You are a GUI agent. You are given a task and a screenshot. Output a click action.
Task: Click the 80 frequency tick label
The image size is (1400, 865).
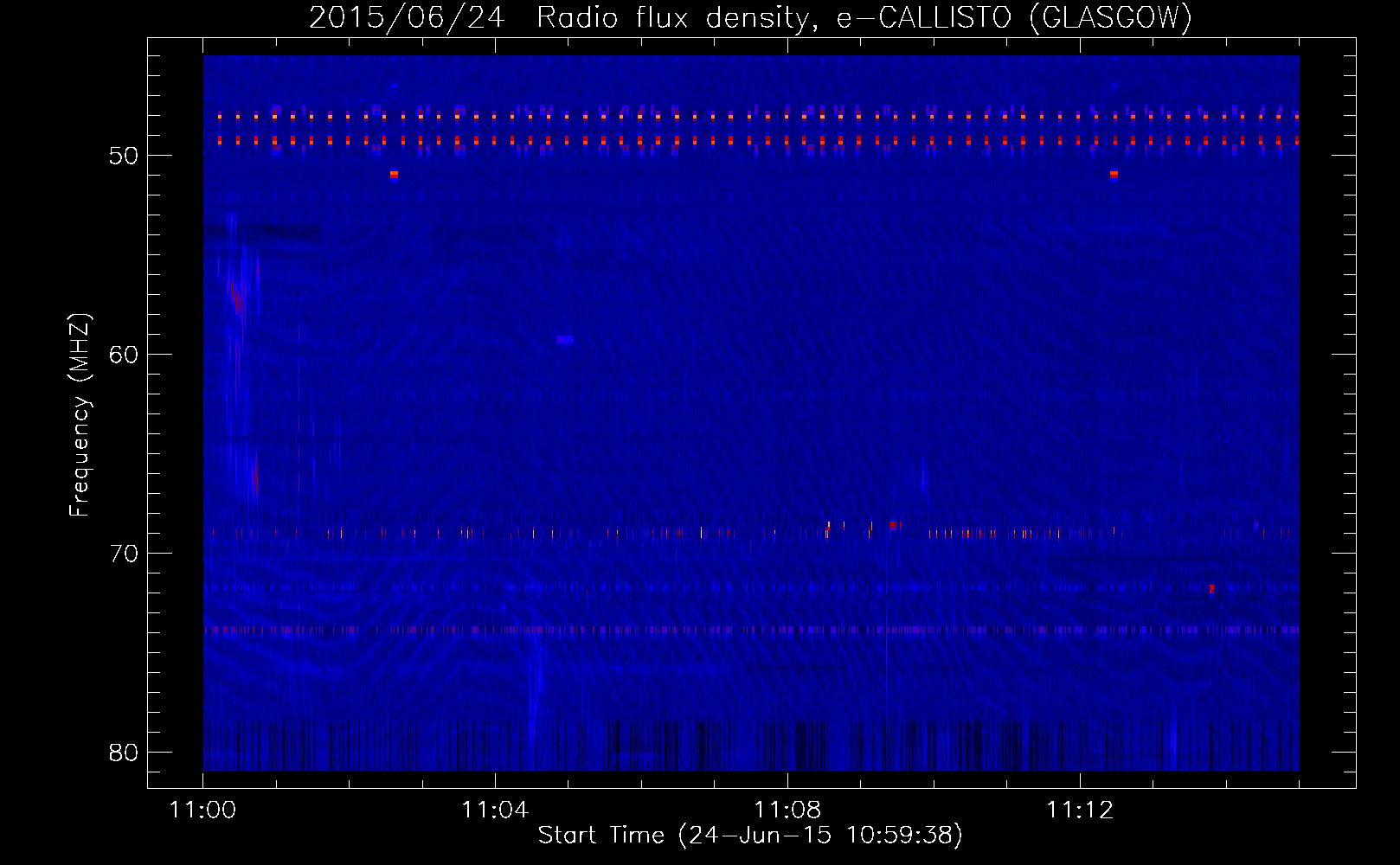click(125, 753)
